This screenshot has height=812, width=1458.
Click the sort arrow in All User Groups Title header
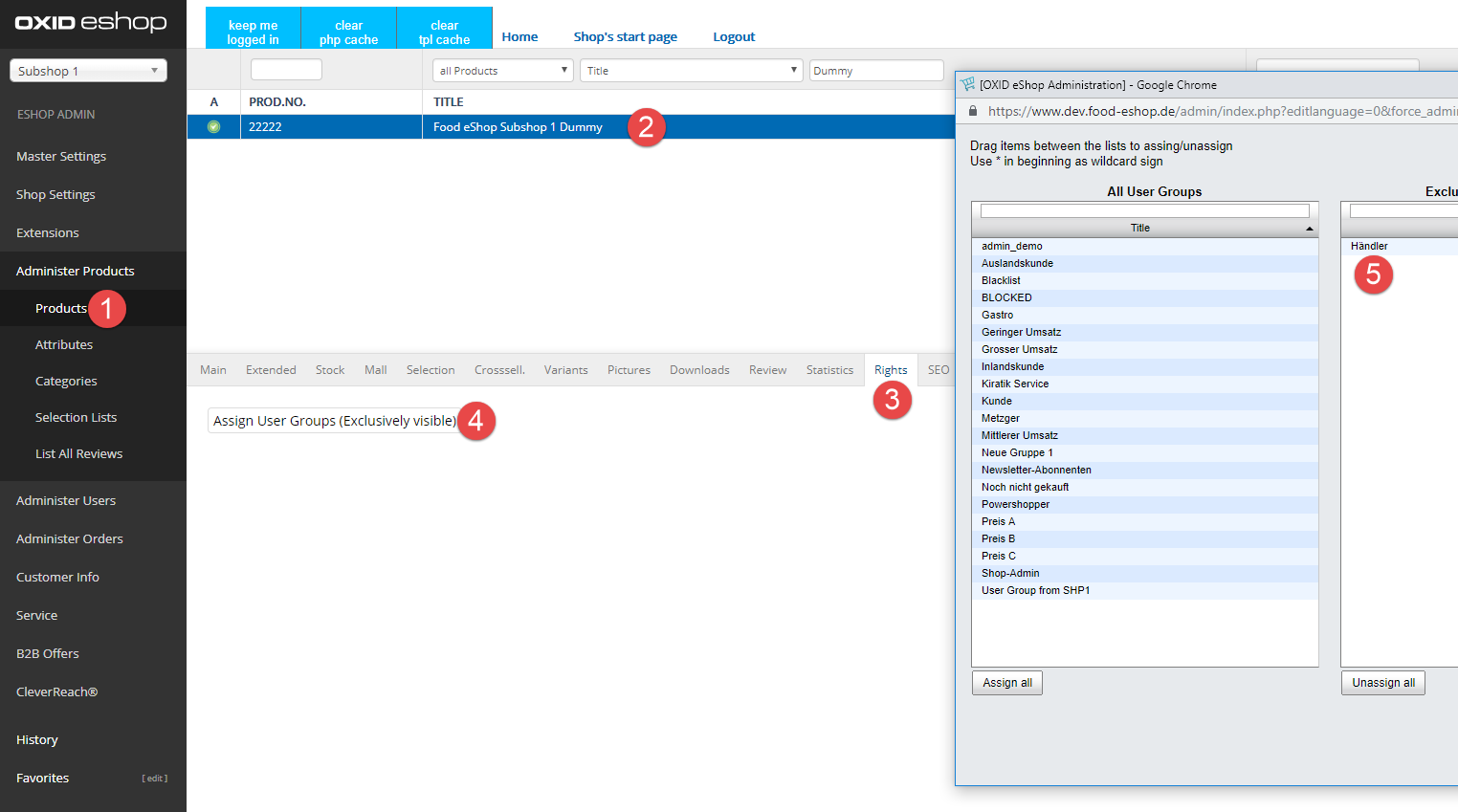point(1309,229)
